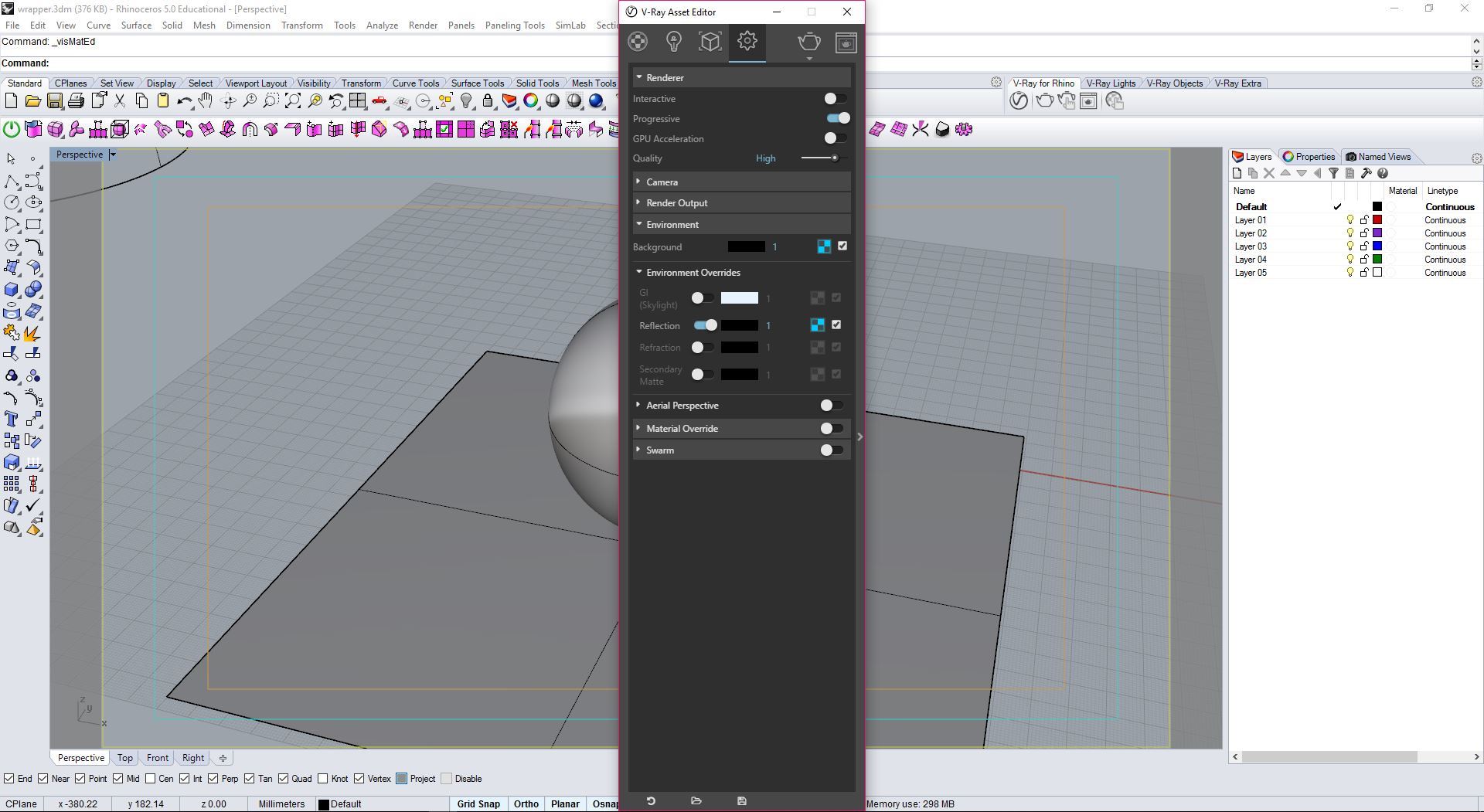Select the Box solid tool in sidebar
The width and height of the screenshot is (1484, 812).
(x=12, y=290)
